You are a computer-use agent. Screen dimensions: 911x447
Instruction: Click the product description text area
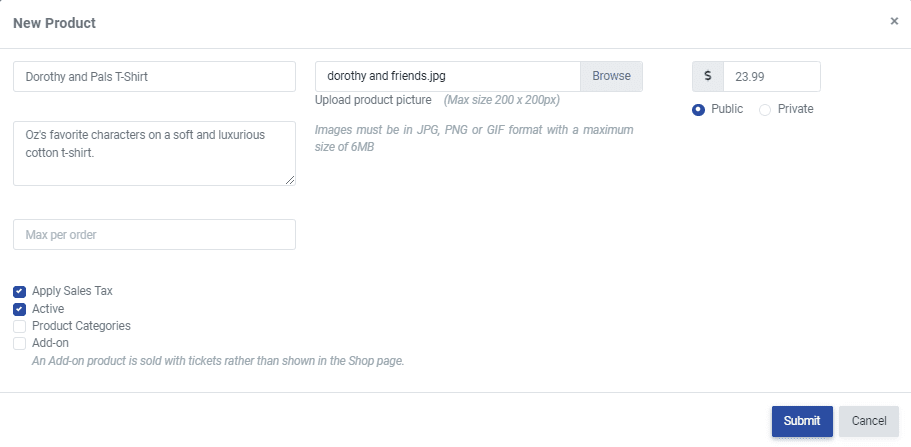154,153
